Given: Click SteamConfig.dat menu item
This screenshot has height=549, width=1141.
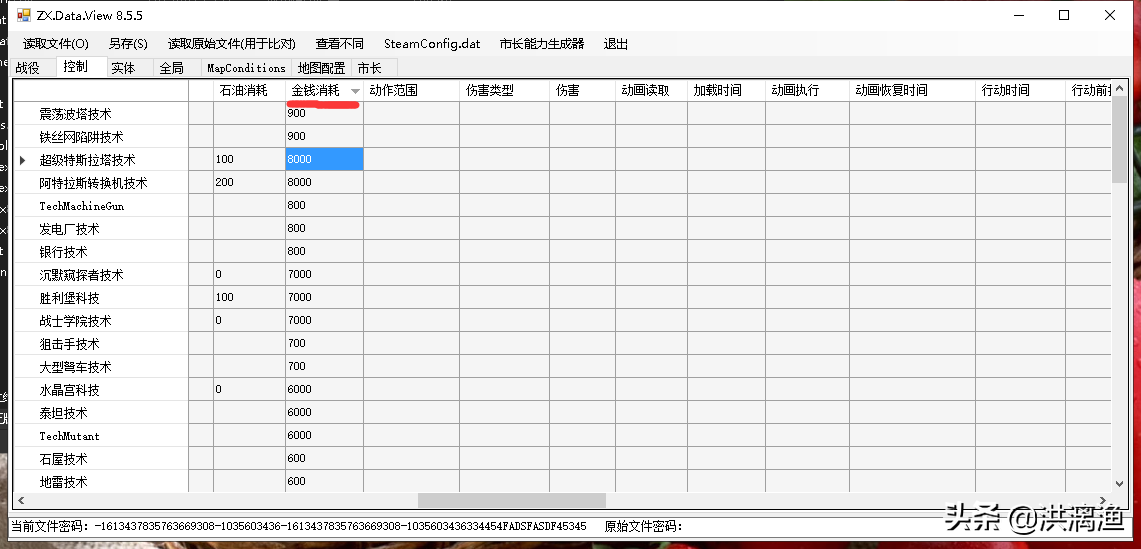Looking at the screenshot, I should click(x=432, y=44).
